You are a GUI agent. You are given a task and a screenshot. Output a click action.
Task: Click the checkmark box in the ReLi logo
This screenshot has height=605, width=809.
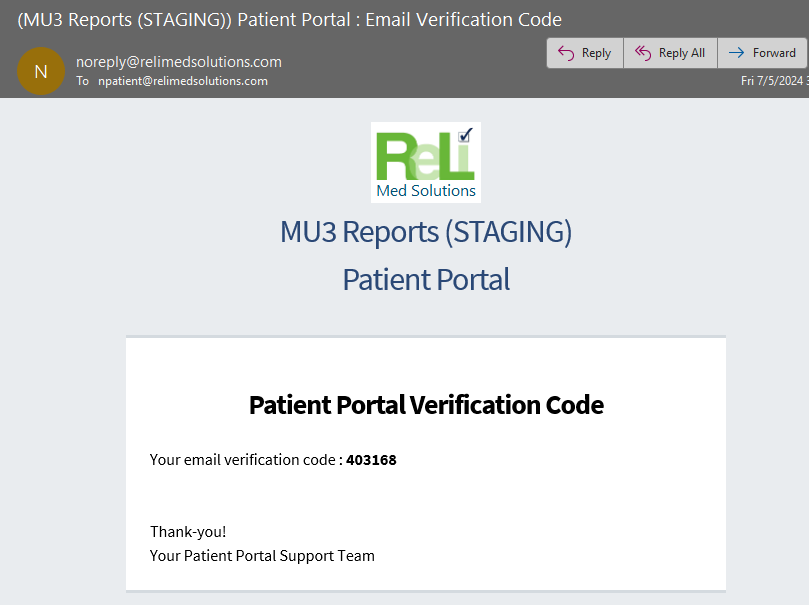(465, 135)
